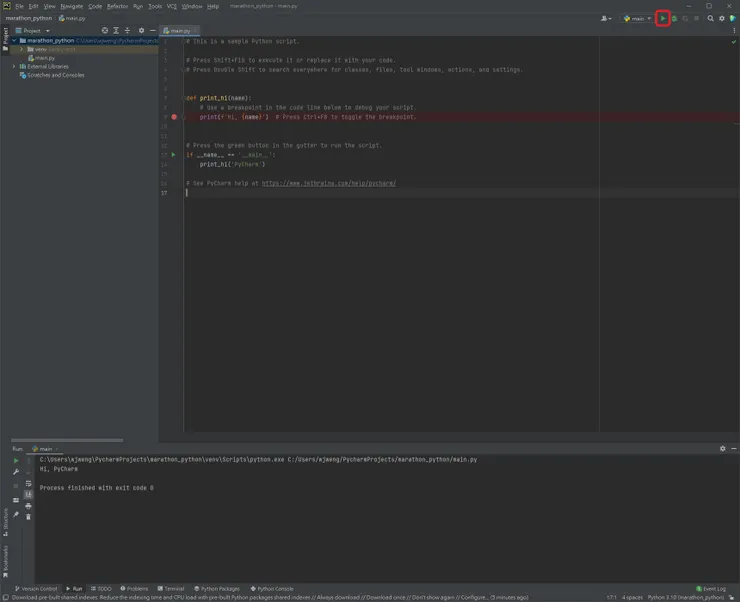Rerun main from the Run panel
740x602 pixels.
(16, 461)
